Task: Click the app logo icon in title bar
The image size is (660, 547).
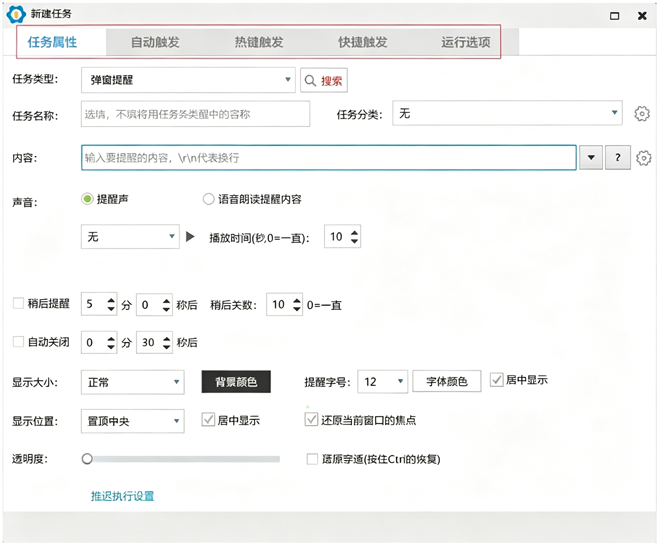Action: [x=16, y=14]
